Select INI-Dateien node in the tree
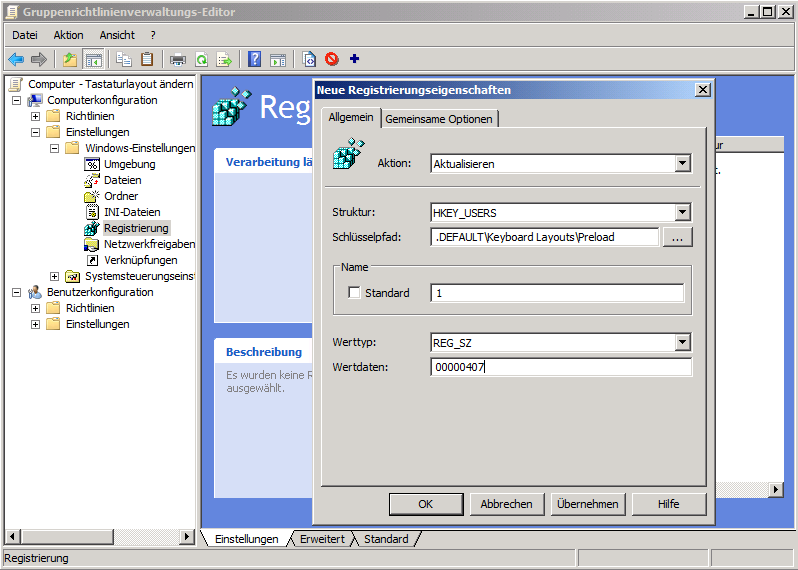The image size is (798, 570). [x=131, y=212]
